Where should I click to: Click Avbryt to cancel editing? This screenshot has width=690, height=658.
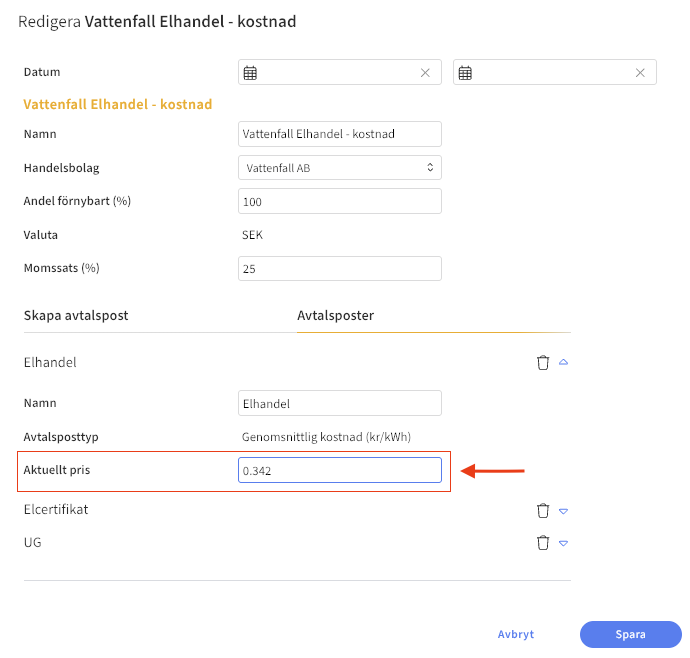pos(516,634)
